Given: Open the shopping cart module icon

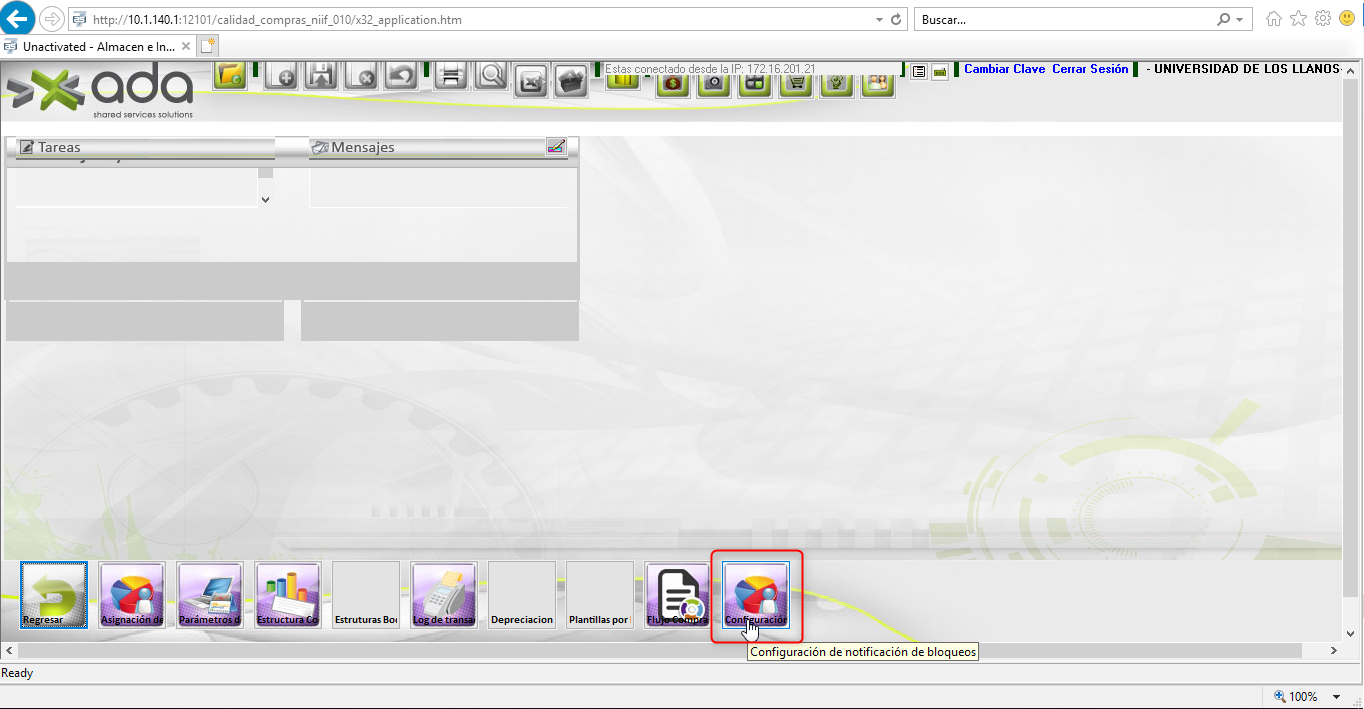Looking at the screenshot, I should coord(796,82).
